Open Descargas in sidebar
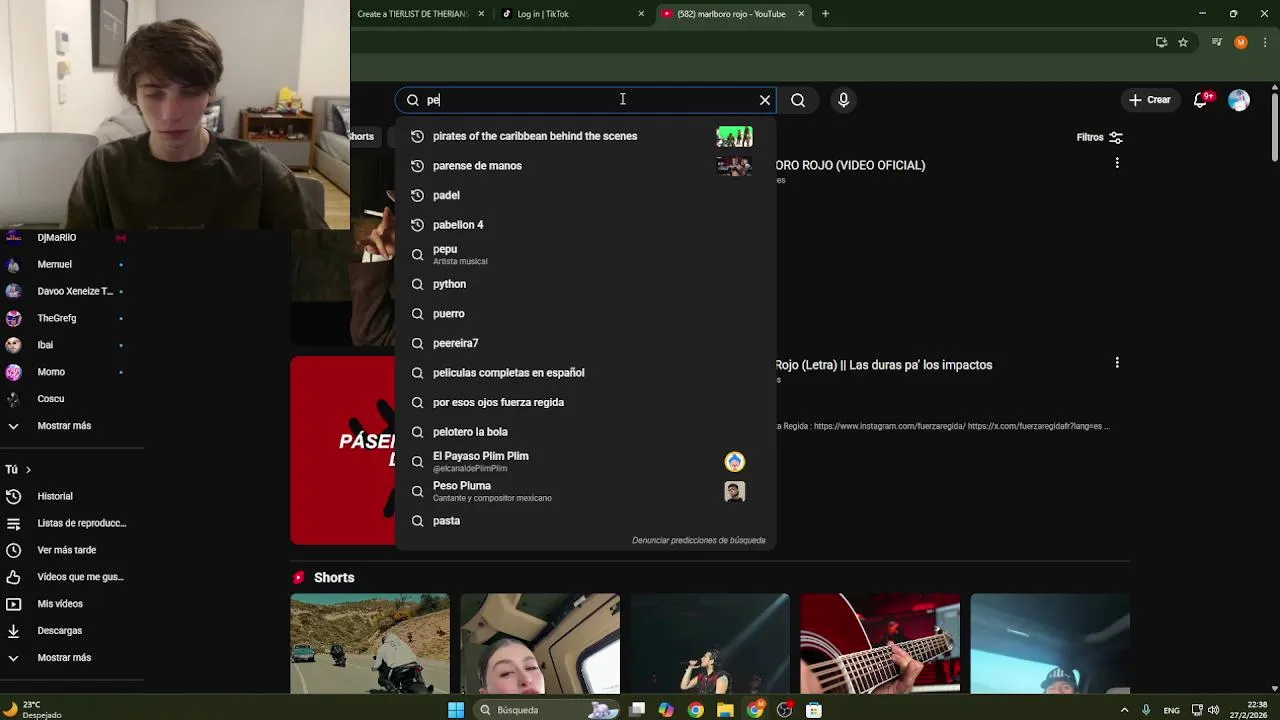1280x720 pixels. coord(65,631)
